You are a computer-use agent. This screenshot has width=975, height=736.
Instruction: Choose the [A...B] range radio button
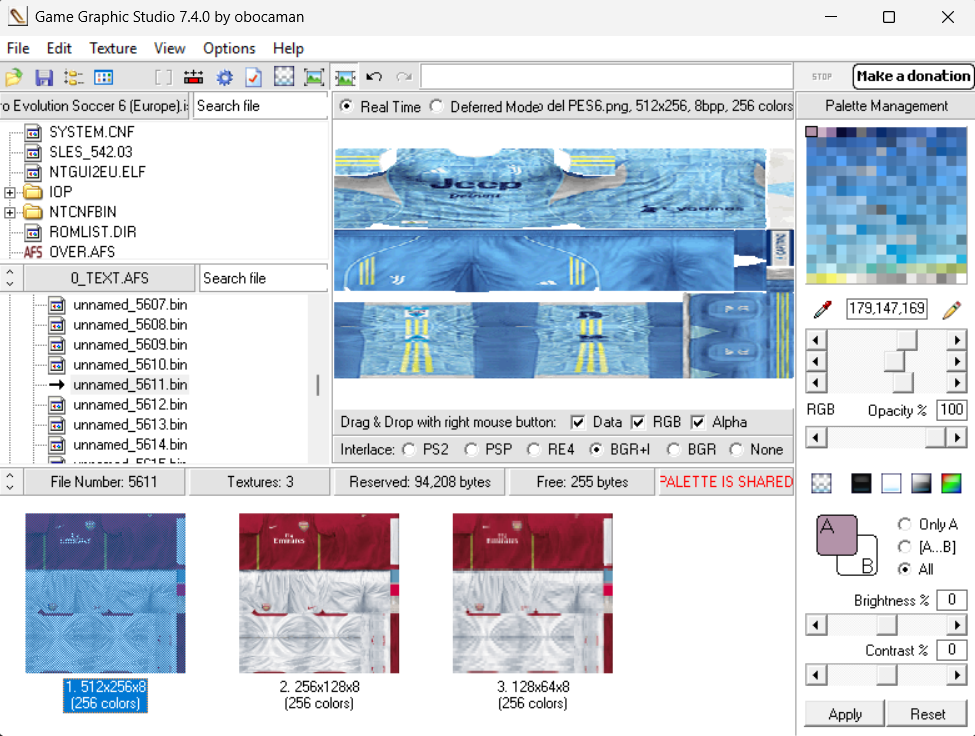pos(905,547)
